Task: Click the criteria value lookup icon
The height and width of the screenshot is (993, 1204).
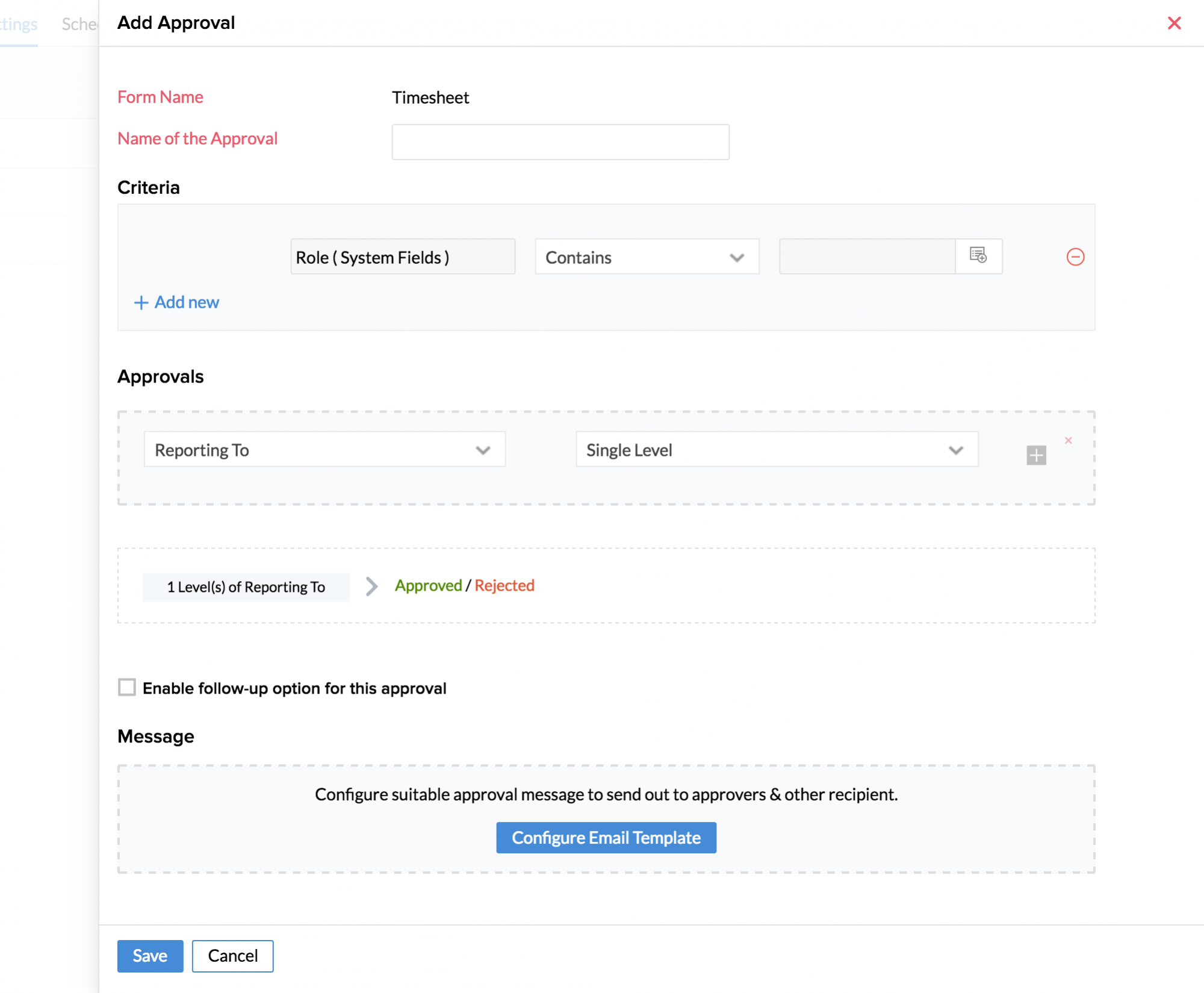Action: (x=978, y=256)
